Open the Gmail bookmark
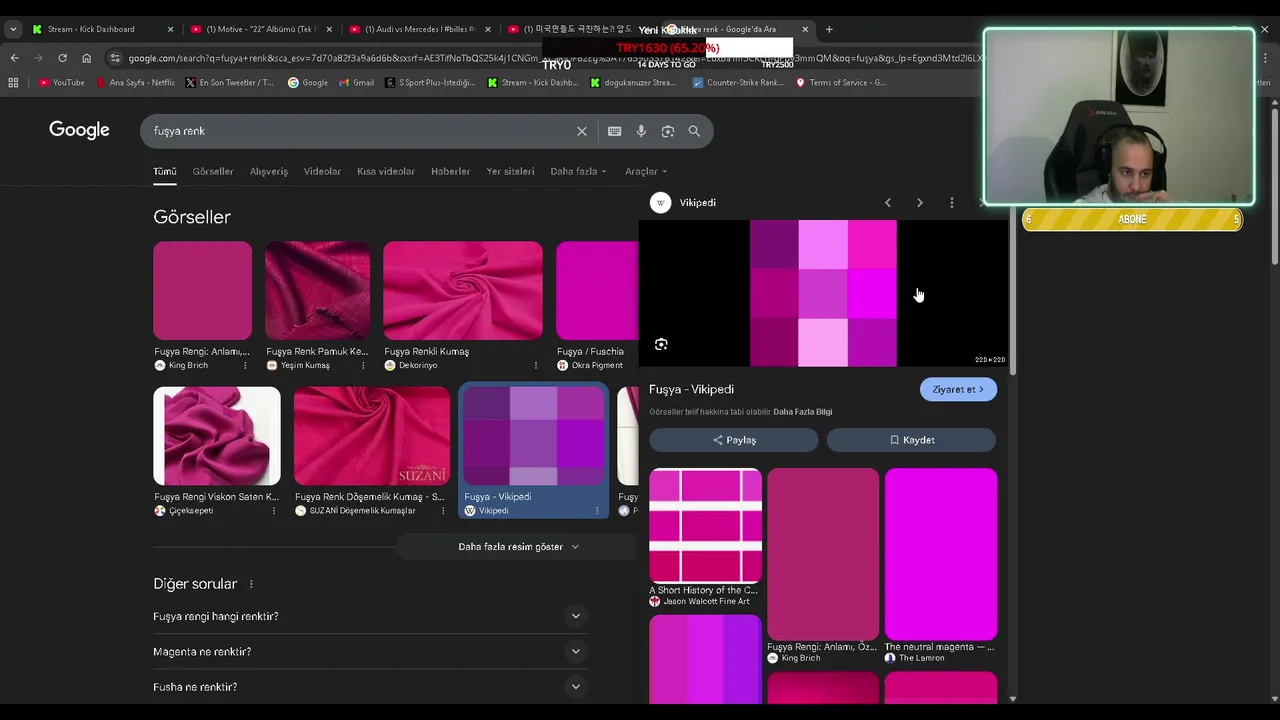 (x=357, y=83)
